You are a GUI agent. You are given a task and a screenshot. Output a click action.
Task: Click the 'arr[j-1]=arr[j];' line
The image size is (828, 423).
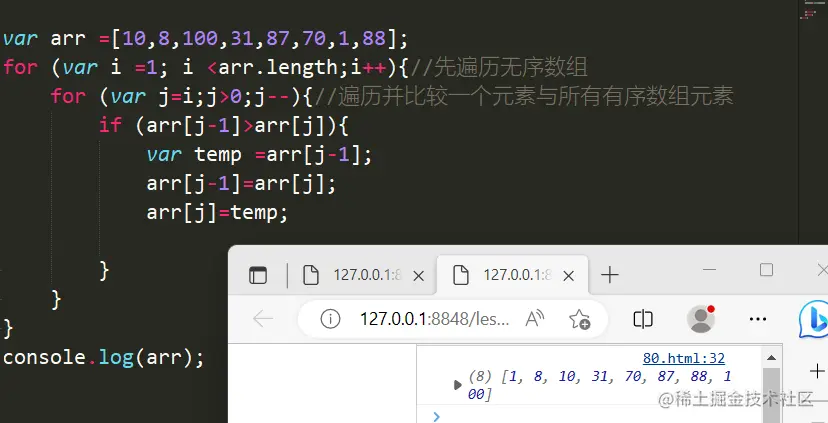coord(241,184)
